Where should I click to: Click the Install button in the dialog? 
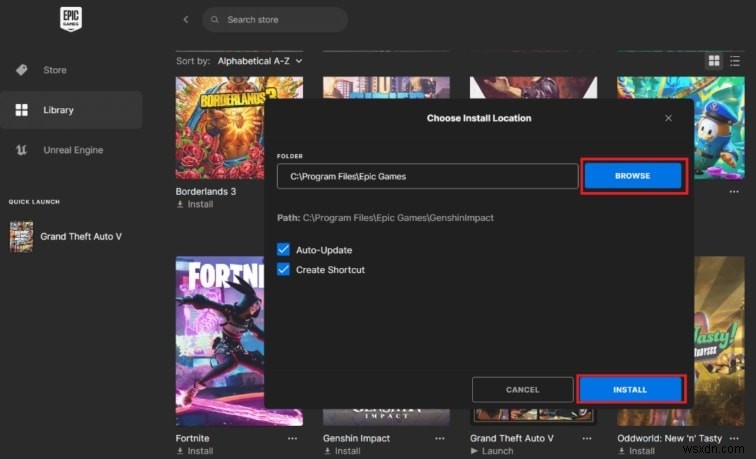(x=630, y=390)
